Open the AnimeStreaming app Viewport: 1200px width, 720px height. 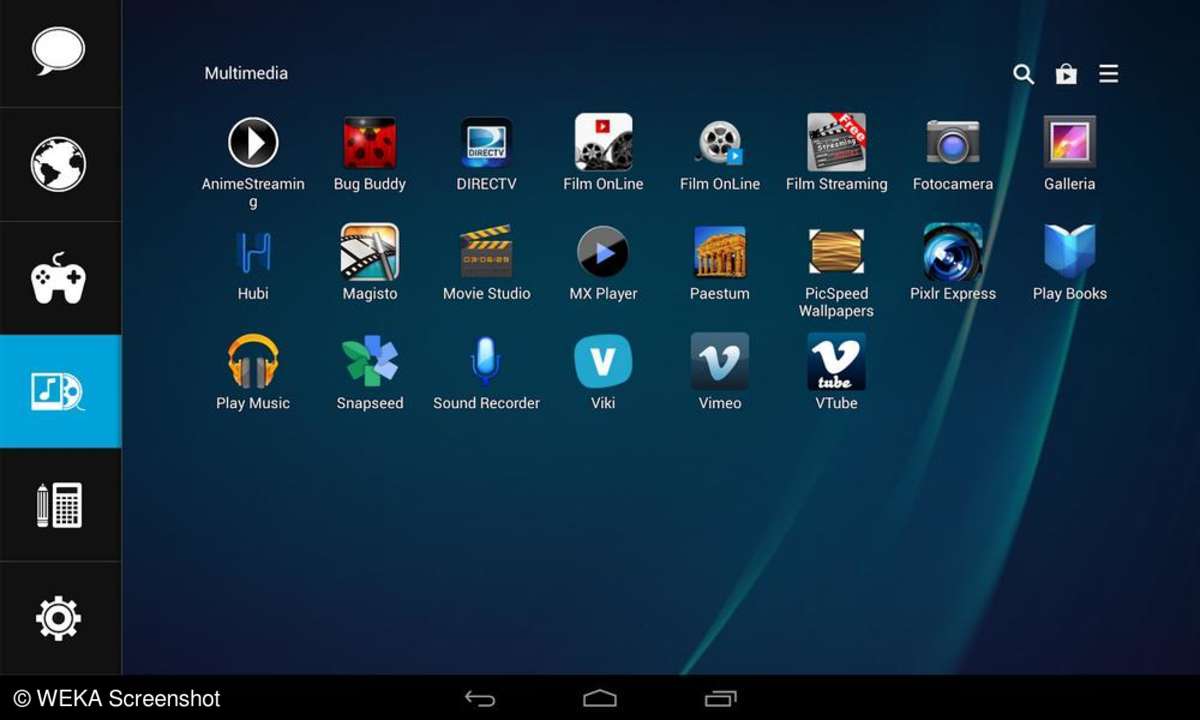[253, 142]
